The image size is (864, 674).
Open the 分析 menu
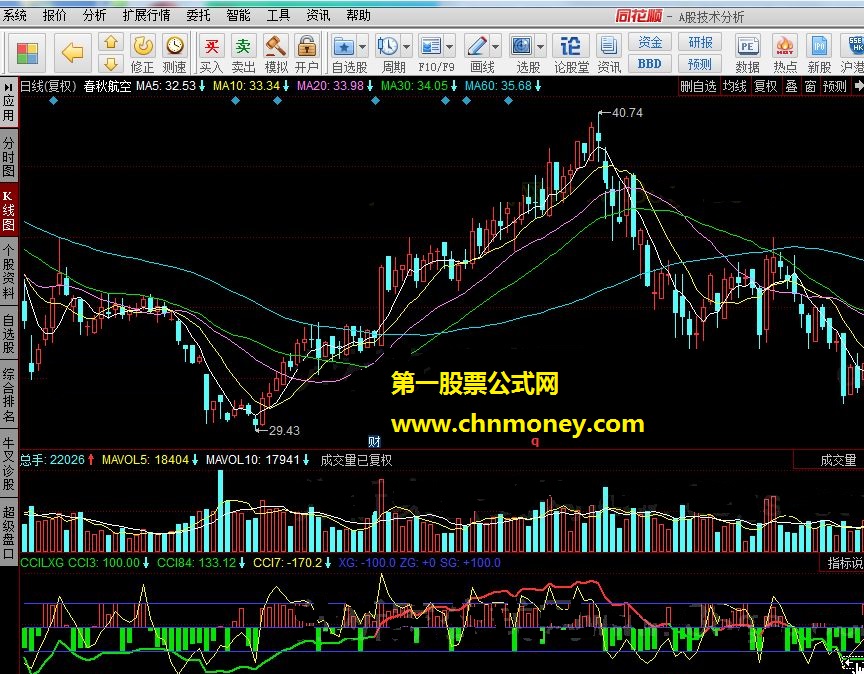[x=94, y=15]
